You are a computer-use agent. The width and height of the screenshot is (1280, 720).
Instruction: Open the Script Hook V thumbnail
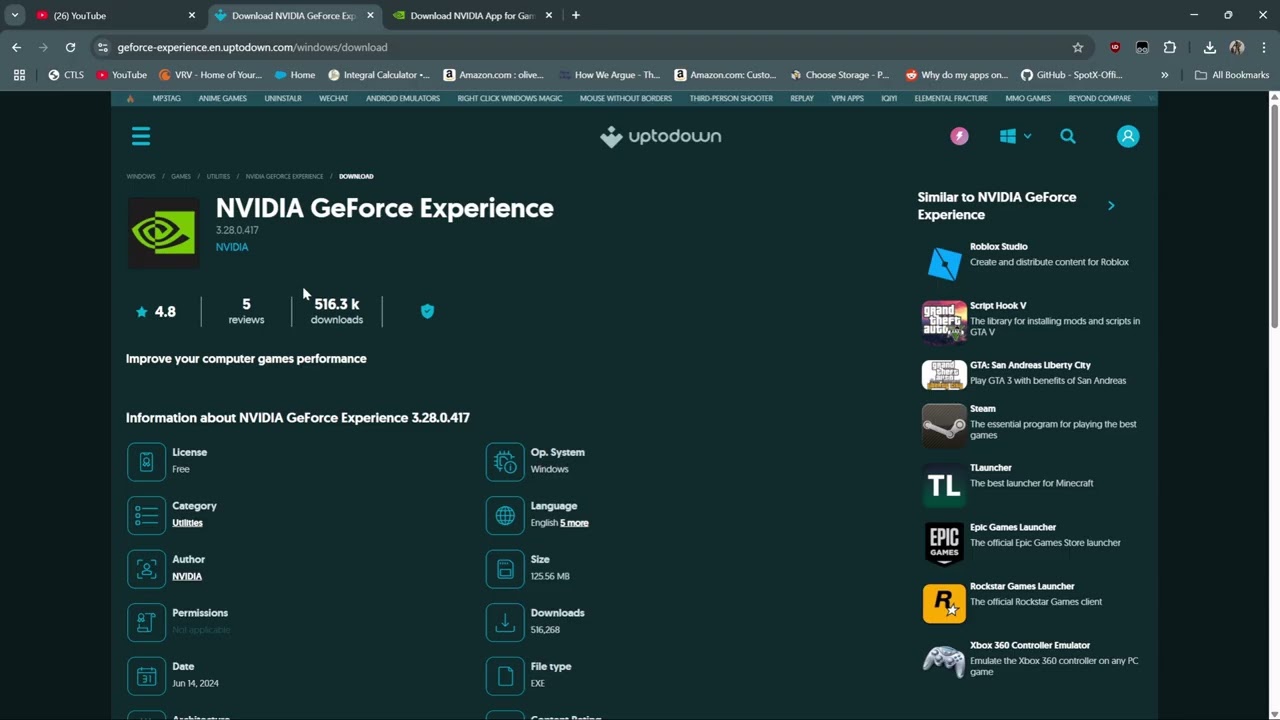pos(944,322)
